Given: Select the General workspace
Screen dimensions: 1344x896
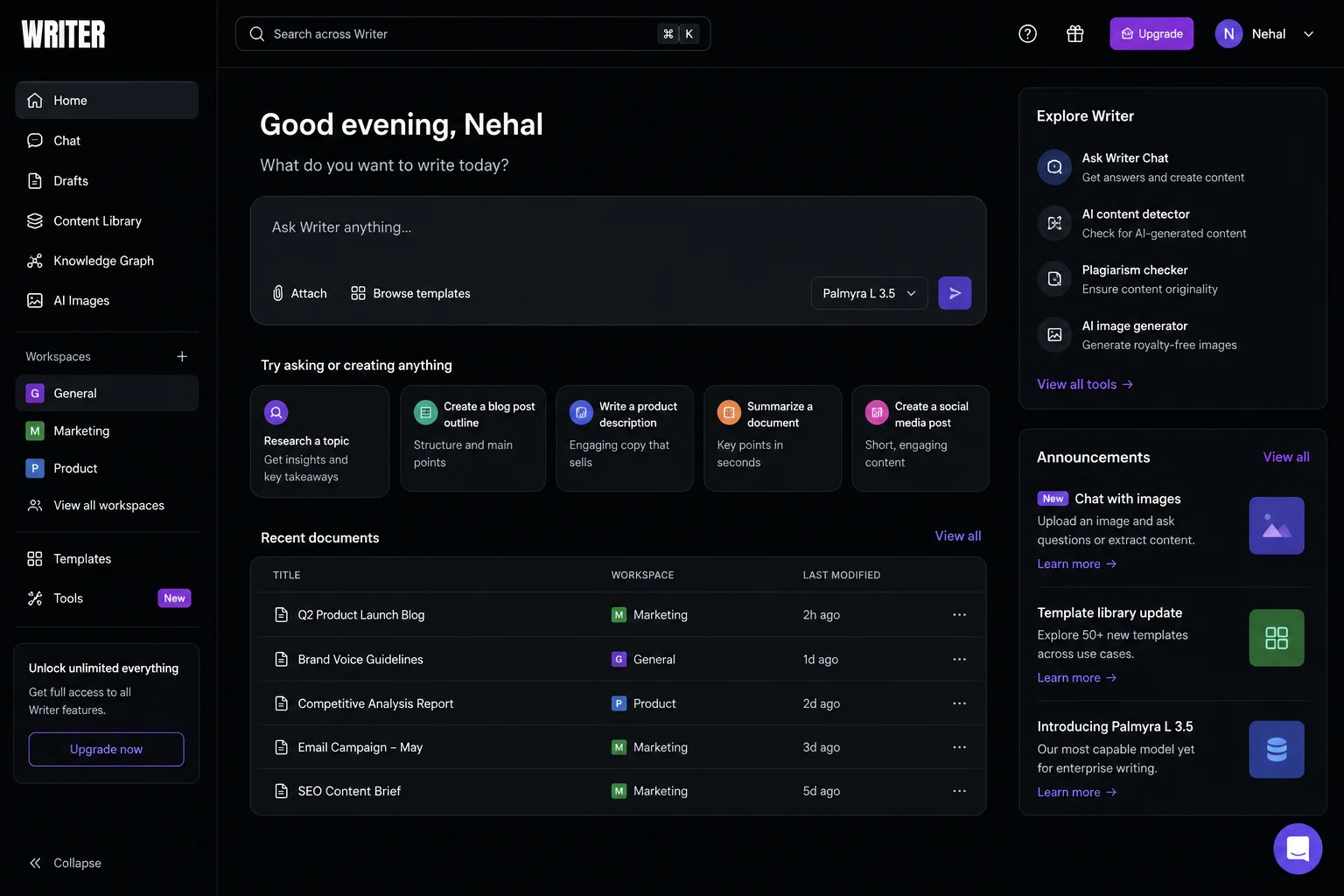Looking at the screenshot, I should click(x=107, y=394).
